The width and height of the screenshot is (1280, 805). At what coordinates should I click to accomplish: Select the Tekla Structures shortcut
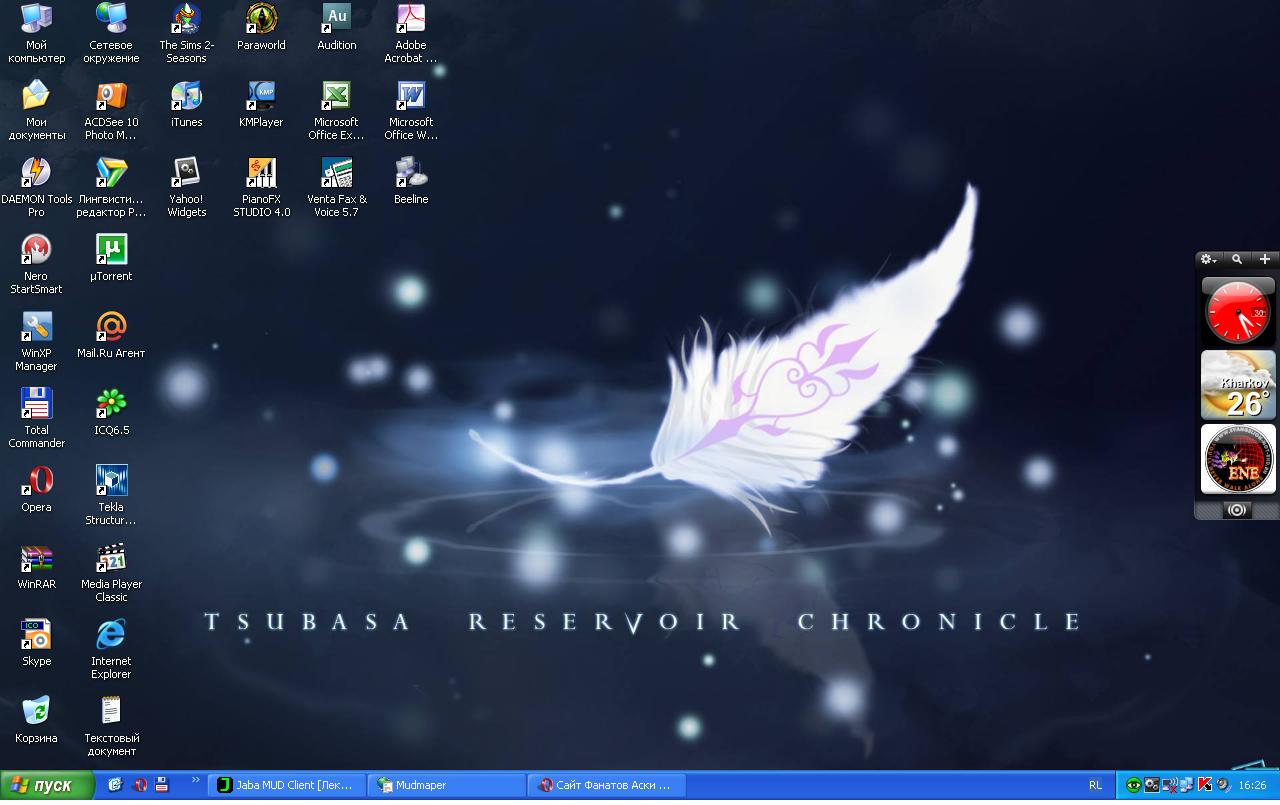point(111,495)
